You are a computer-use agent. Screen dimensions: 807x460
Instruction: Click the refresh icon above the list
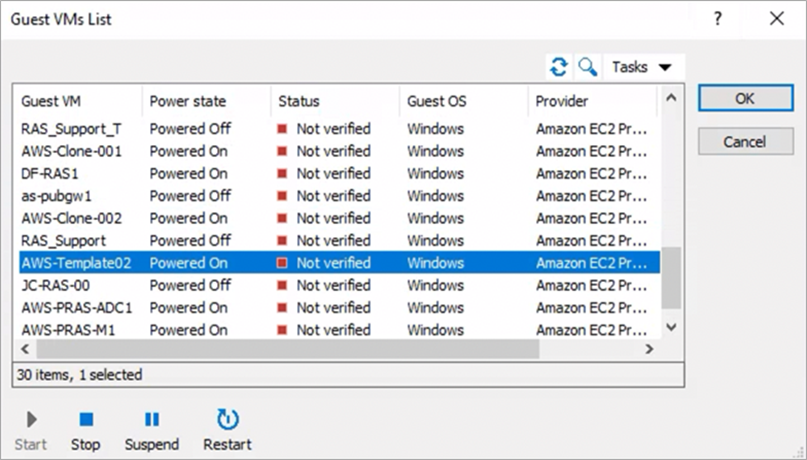[559, 67]
